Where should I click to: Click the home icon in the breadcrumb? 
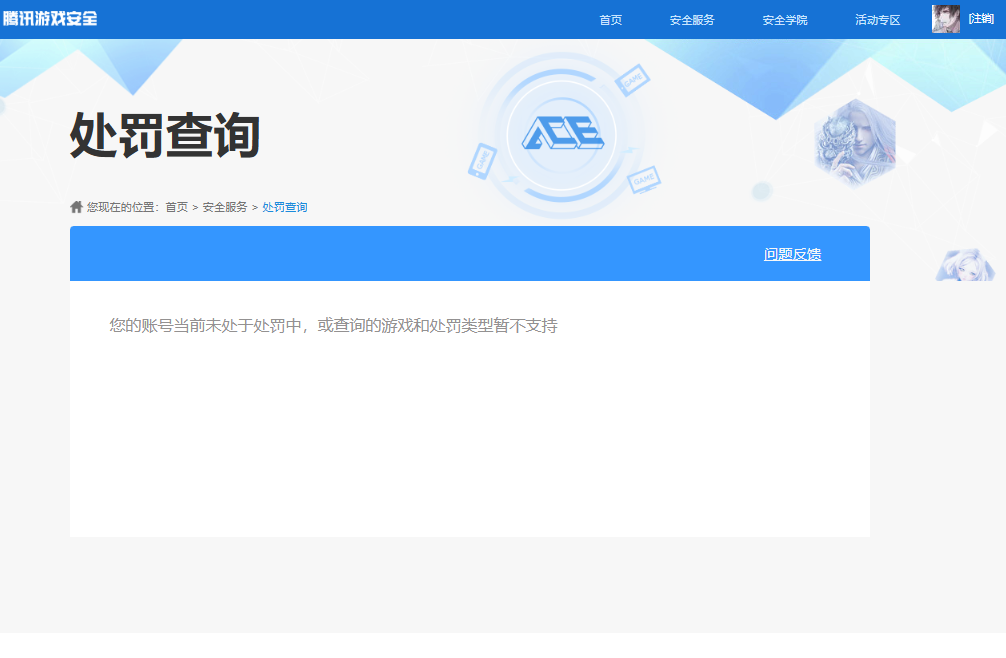click(76, 207)
